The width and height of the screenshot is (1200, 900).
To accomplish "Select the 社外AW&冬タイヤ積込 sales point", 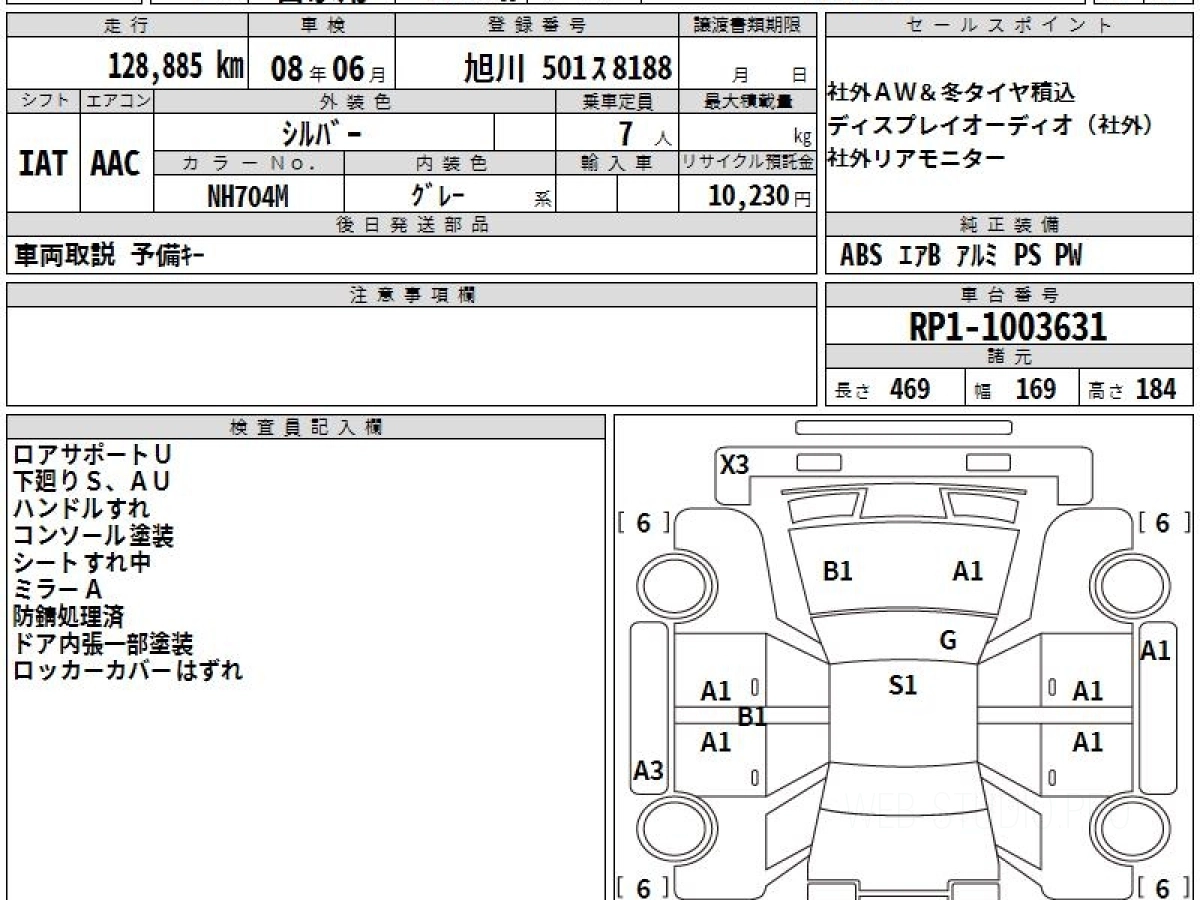I will (951, 93).
